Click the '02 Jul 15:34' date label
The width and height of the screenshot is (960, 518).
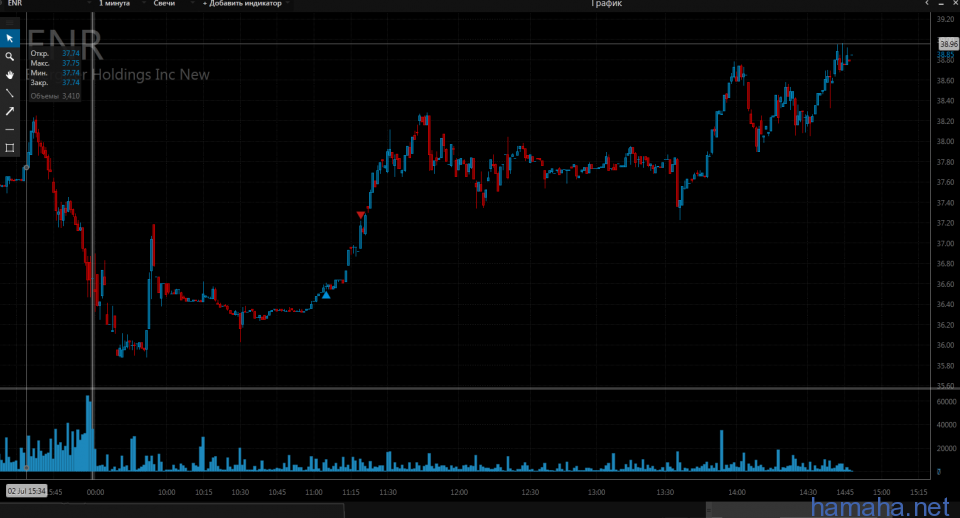click(x=26, y=490)
